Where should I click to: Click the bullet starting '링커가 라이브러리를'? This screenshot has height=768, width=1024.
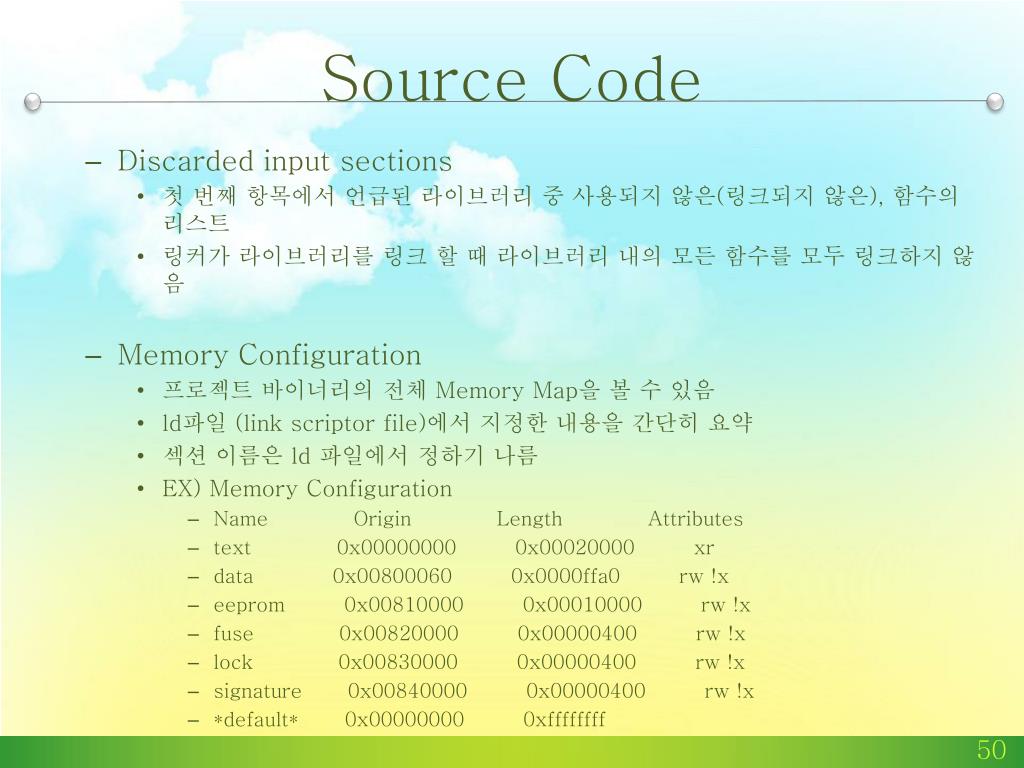568,268
